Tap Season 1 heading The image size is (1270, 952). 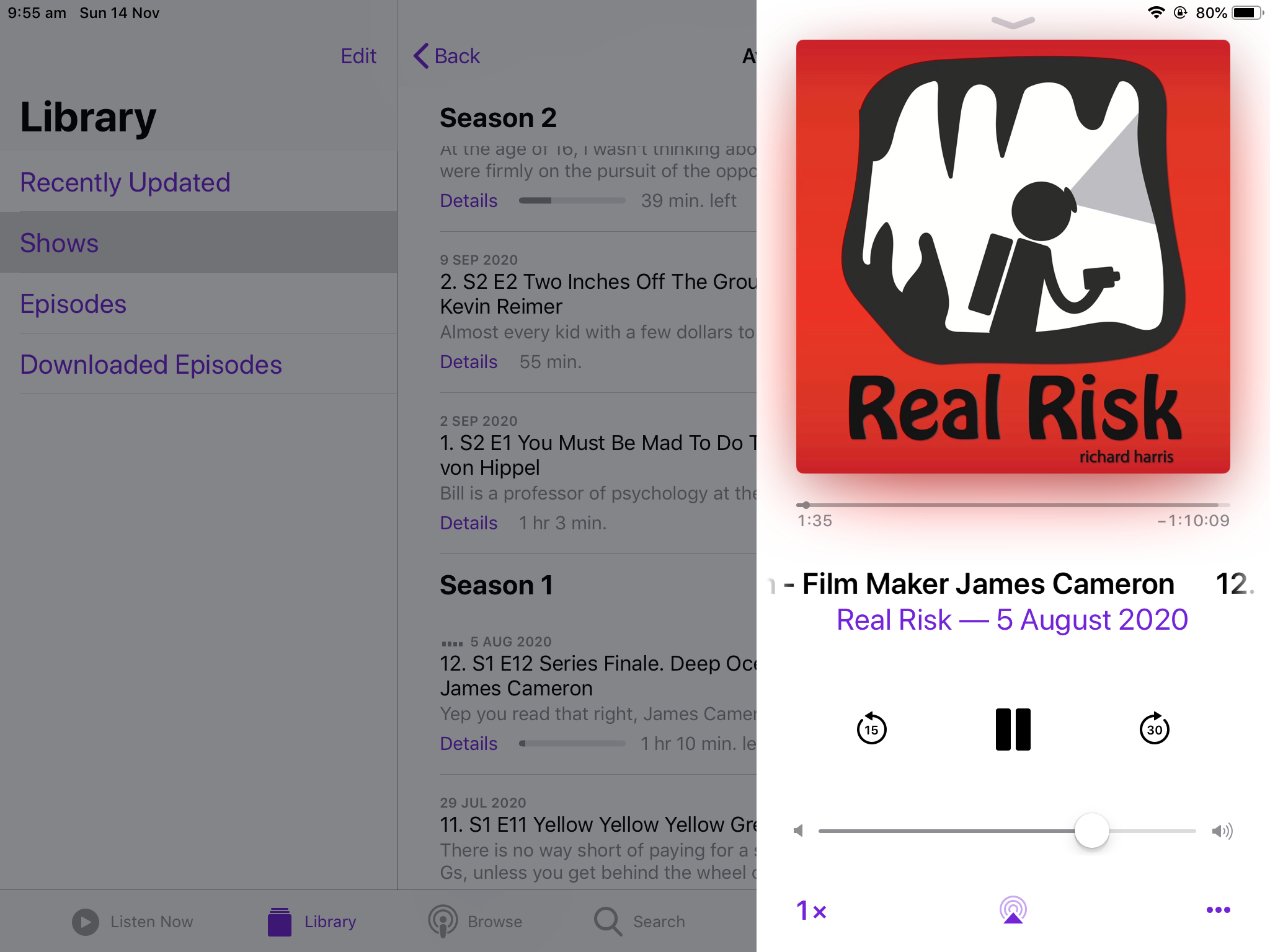point(496,585)
